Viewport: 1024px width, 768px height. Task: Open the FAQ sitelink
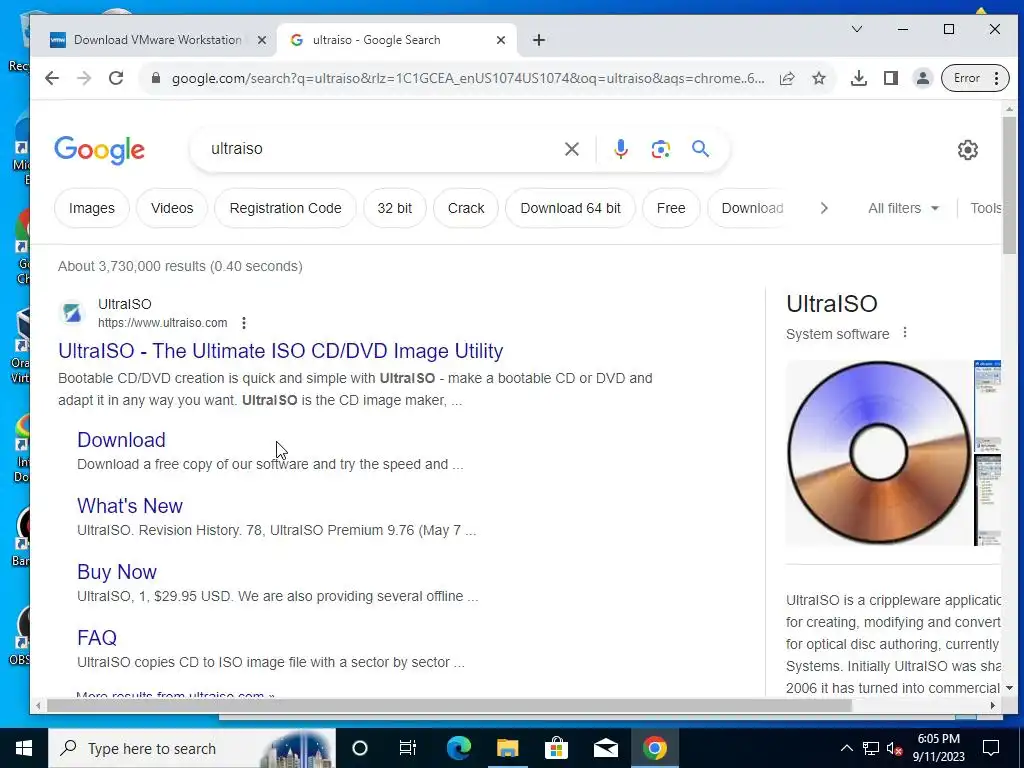pyautogui.click(x=97, y=638)
